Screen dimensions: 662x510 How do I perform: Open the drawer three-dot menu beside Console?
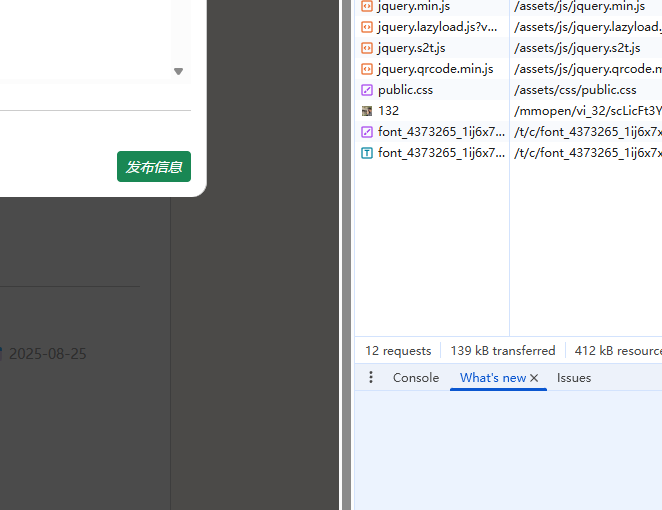tap(371, 378)
